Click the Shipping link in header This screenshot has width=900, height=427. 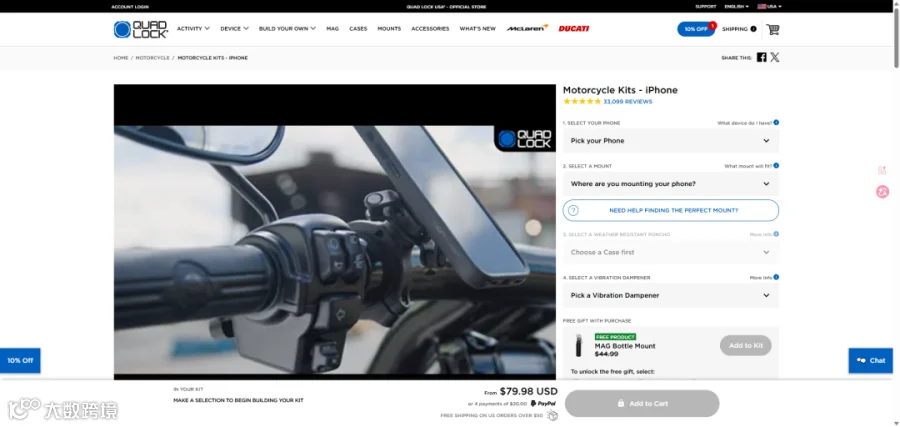(x=735, y=29)
